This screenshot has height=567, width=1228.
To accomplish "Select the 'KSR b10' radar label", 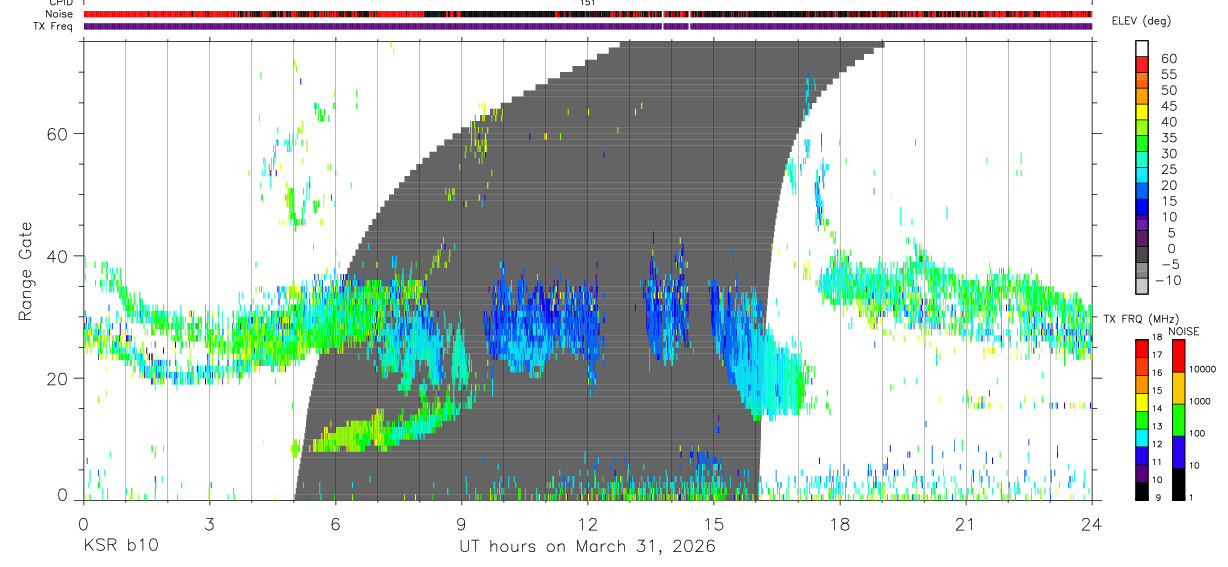I will tap(119, 546).
